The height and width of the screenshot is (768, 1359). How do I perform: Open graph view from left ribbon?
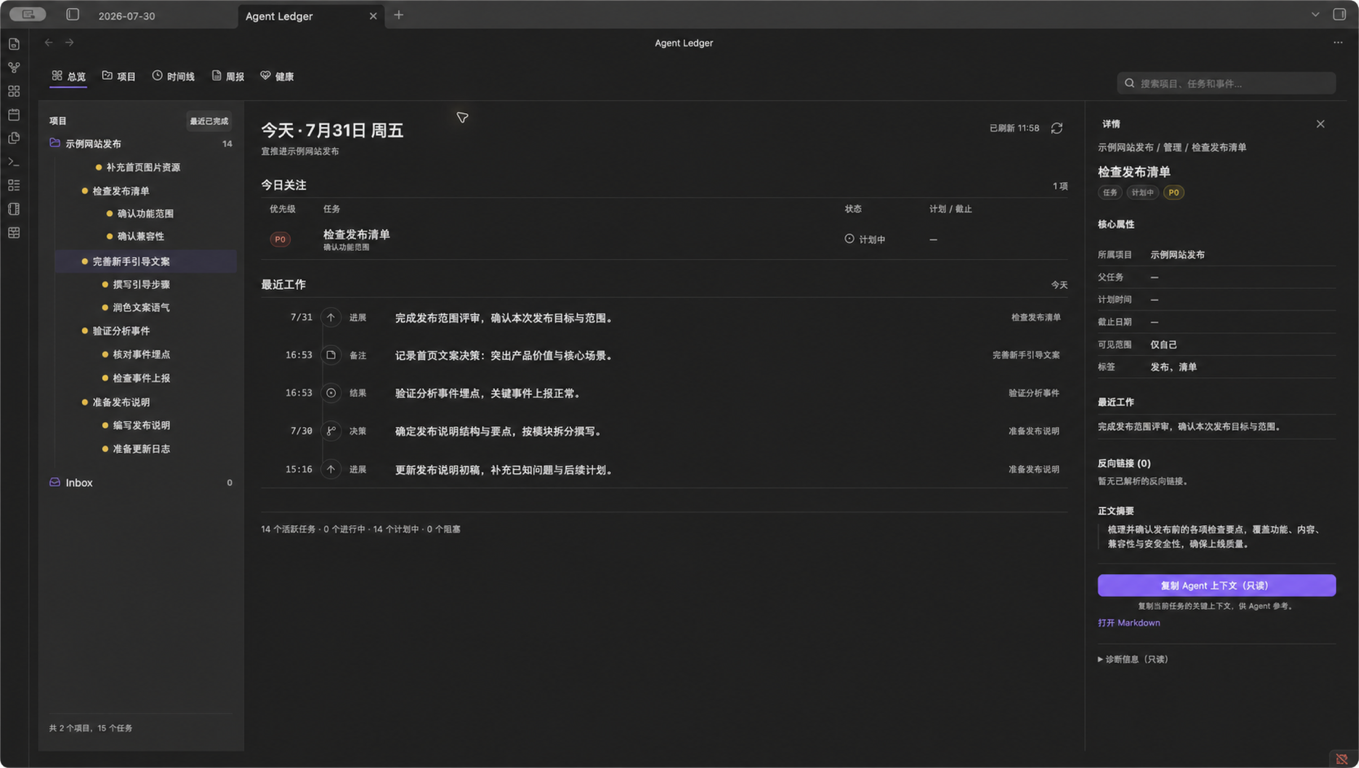[x=14, y=68]
